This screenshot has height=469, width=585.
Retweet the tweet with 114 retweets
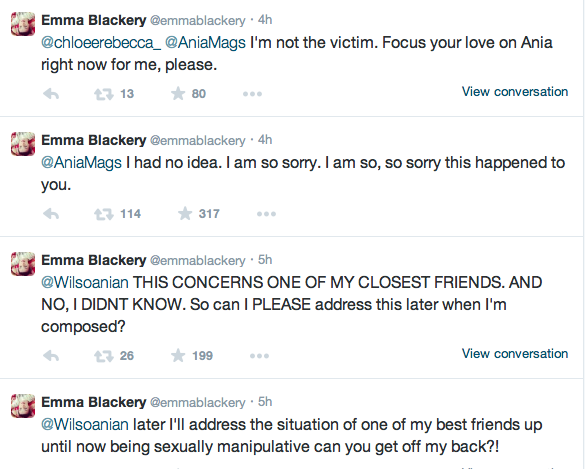pos(104,214)
